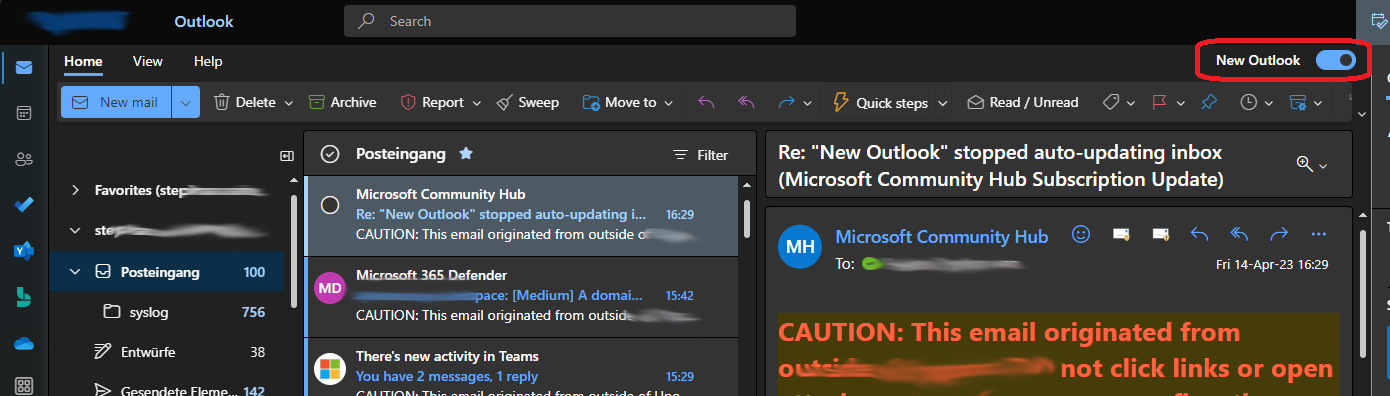
Task: Mark message Read / Unread
Action: pyautogui.click(x=1023, y=102)
